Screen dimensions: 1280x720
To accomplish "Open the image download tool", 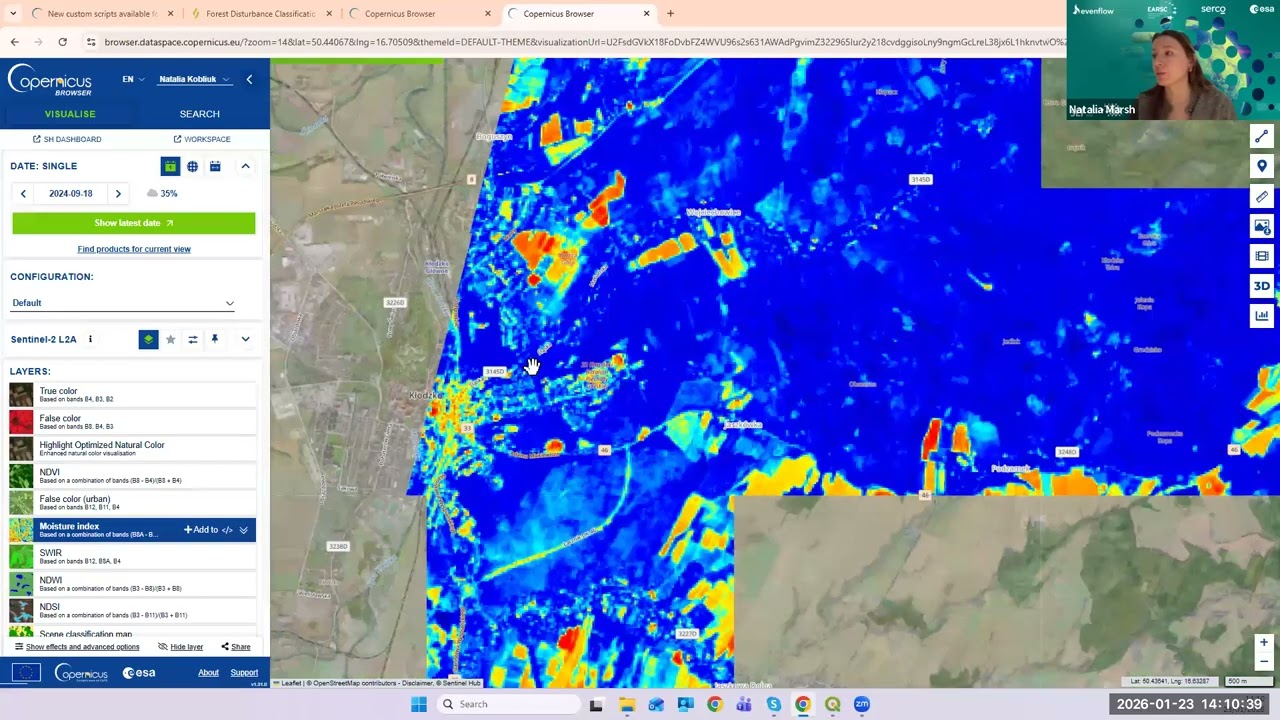I will [1262, 226].
